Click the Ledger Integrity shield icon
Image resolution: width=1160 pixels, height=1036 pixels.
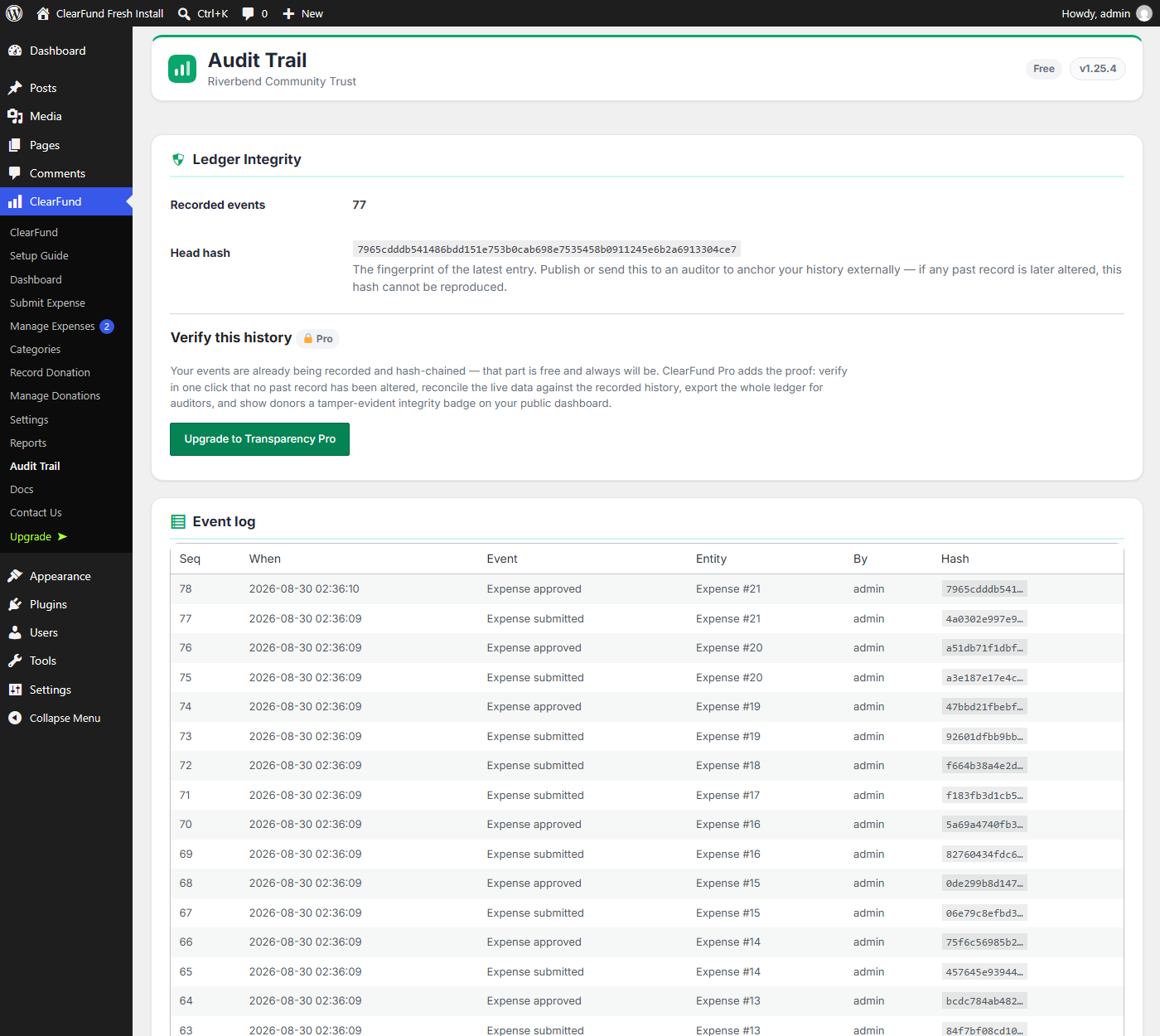(x=178, y=159)
